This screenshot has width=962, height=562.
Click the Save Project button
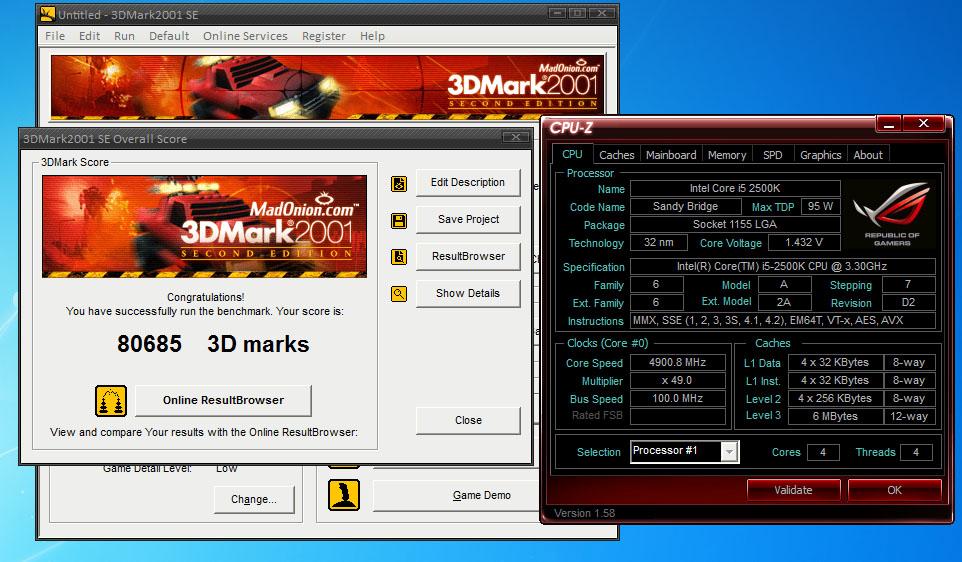[468, 220]
